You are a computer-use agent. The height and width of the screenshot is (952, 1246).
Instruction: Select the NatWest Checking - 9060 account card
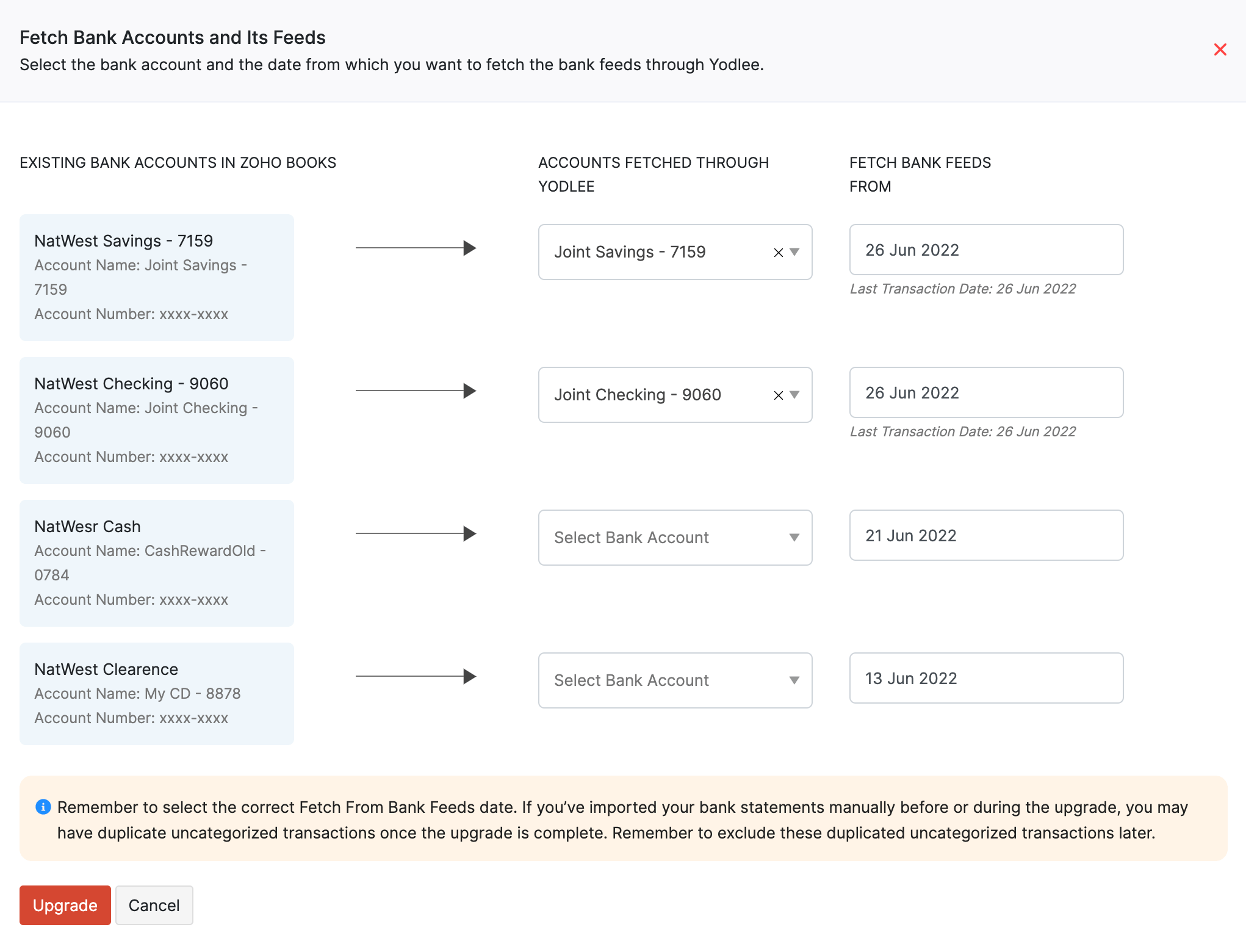pyautogui.click(x=156, y=420)
